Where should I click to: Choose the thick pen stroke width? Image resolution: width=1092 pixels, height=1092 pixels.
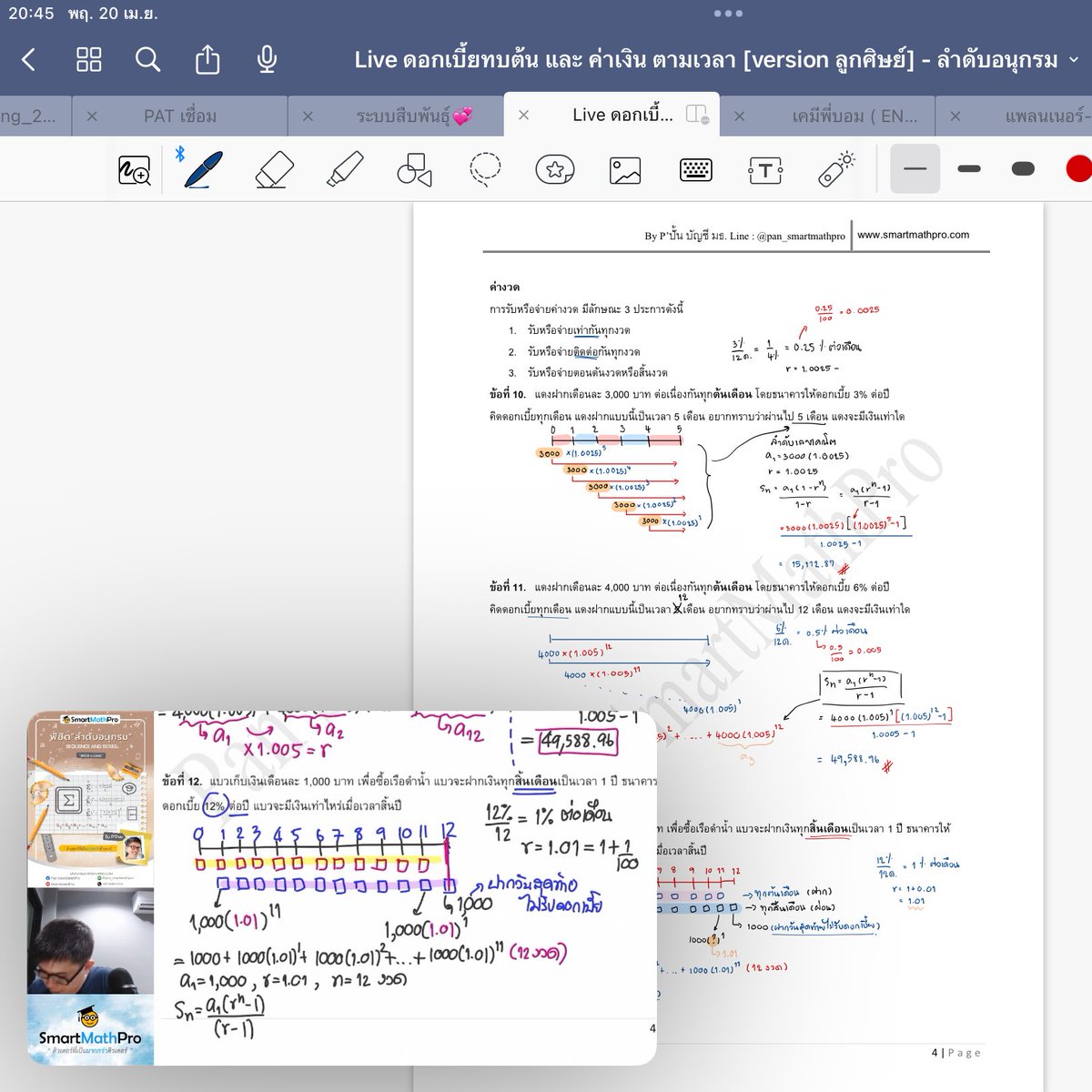[x=1023, y=168]
